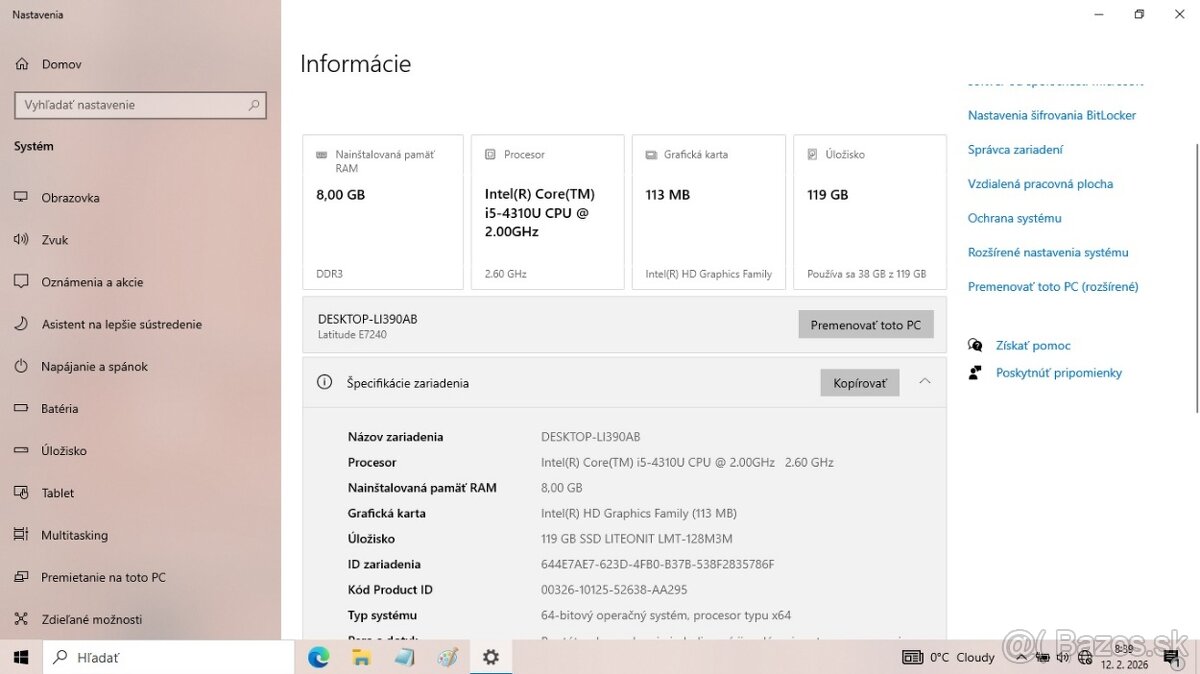Click the tablet icon beside Tablet in sidebar

22,493
